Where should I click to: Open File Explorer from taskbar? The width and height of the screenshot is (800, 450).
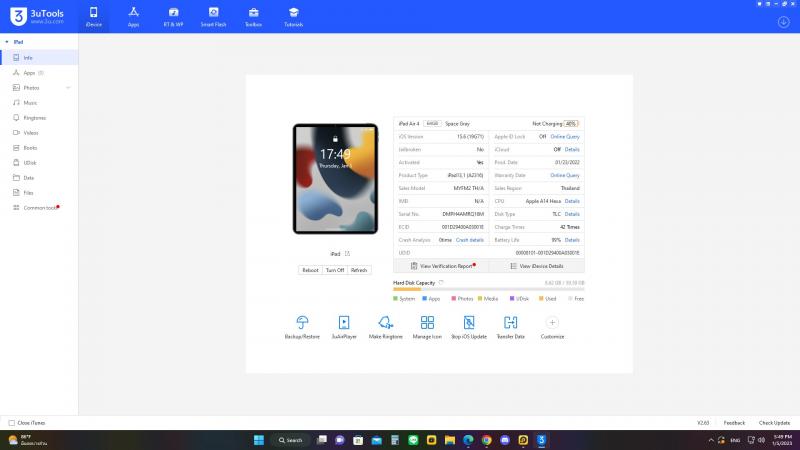point(449,440)
